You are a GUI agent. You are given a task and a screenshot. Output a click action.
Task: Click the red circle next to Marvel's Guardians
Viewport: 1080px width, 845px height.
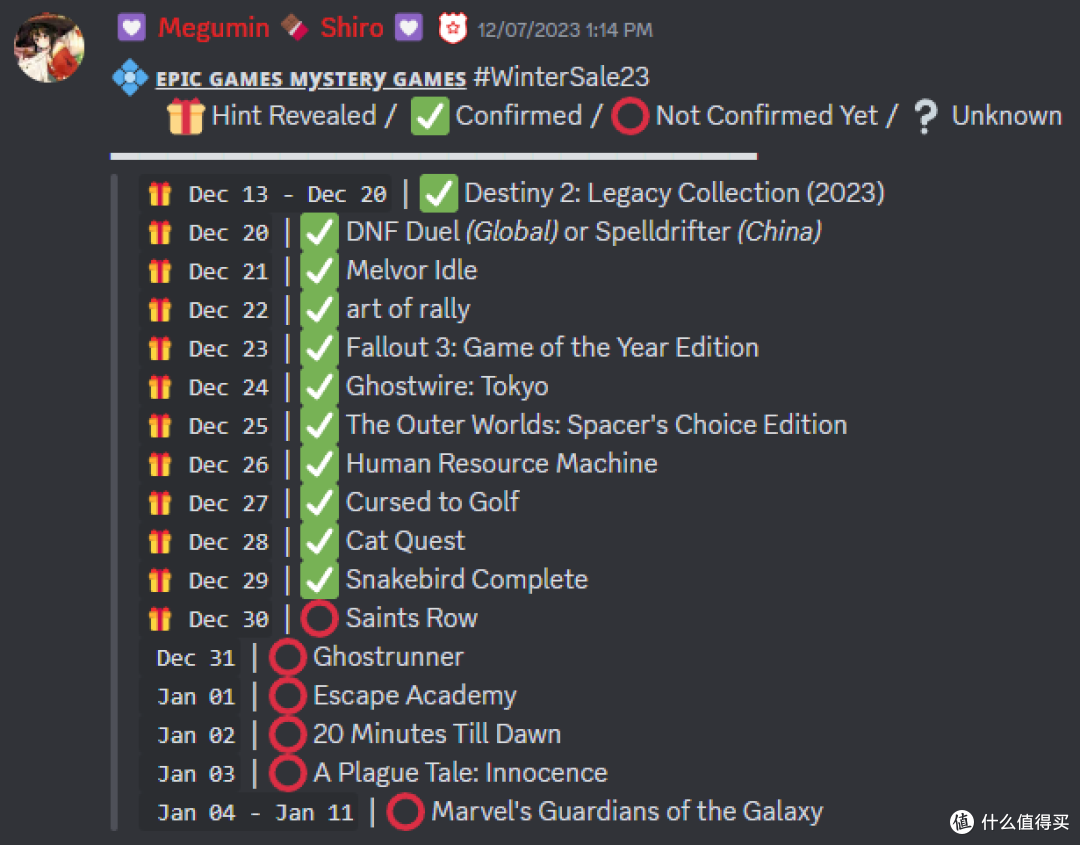pos(405,811)
